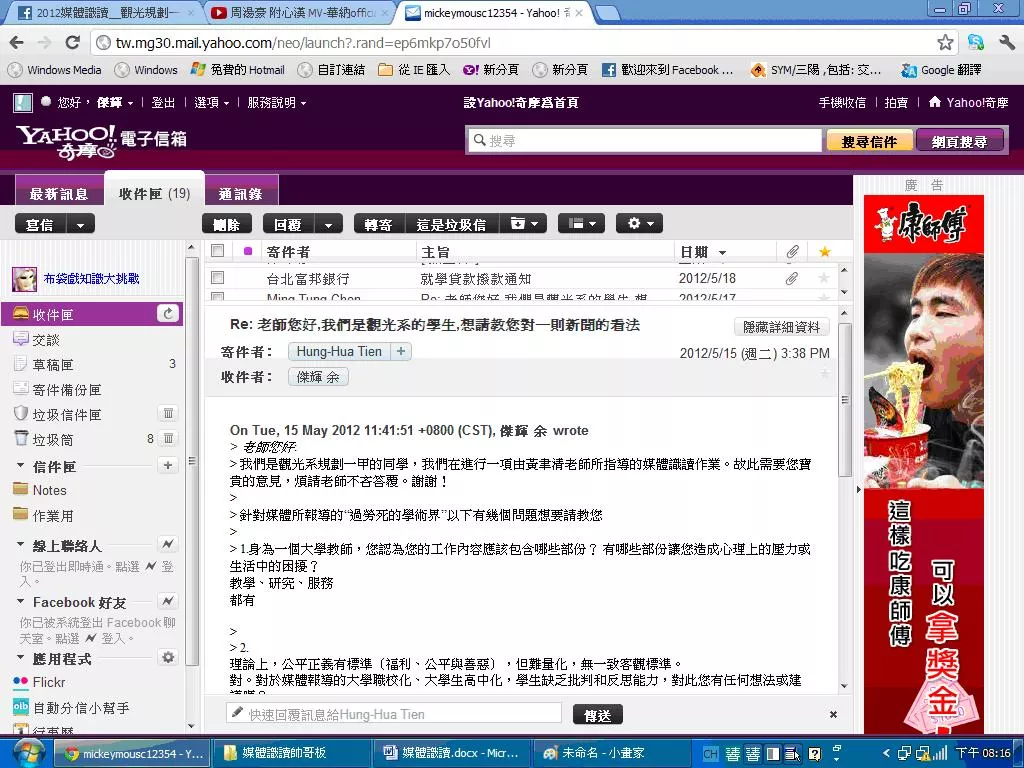This screenshot has width=1024, height=768.
Task: Star the 台北富邦銀行 message
Action: tap(824, 278)
